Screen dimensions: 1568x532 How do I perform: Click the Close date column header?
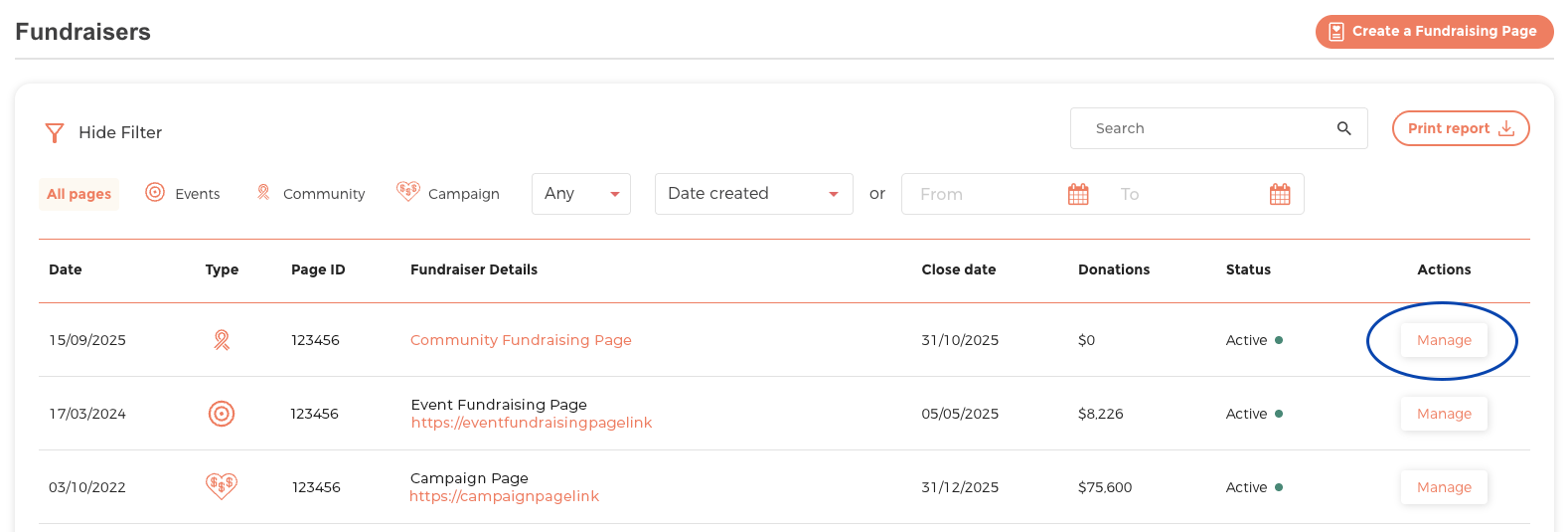959,269
